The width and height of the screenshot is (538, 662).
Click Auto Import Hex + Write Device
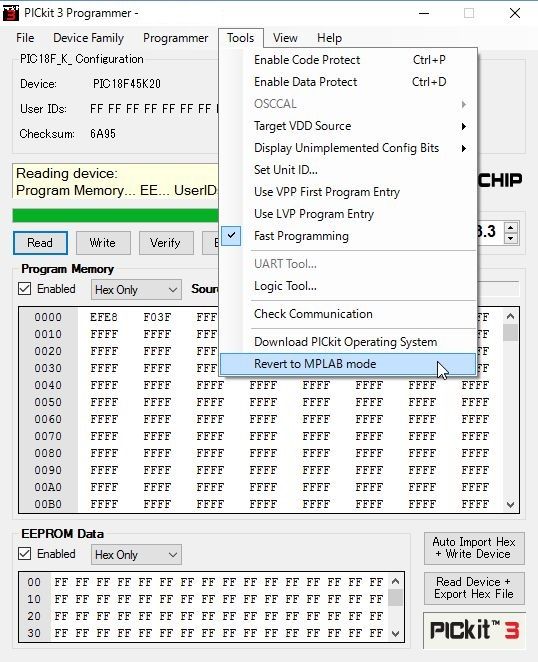coord(474,548)
